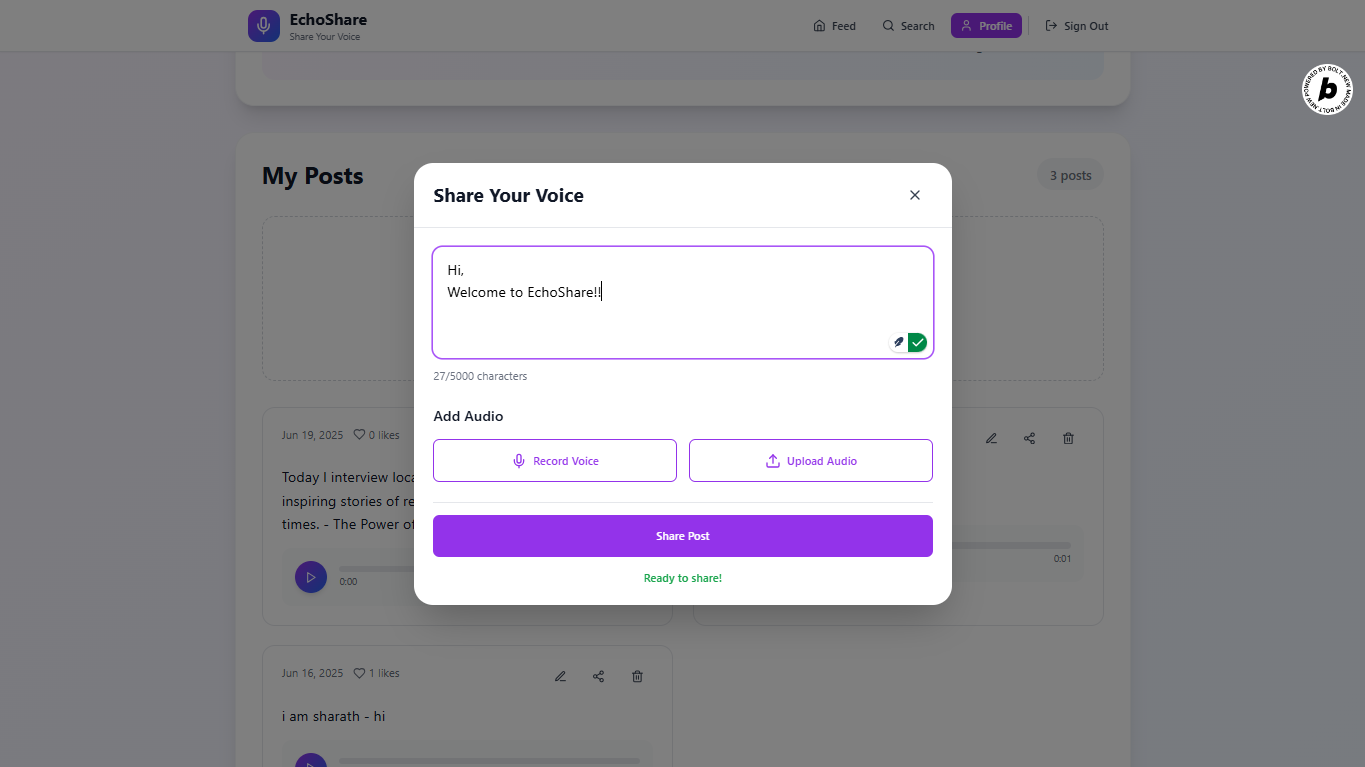Choose Upload Audio option
This screenshot has height=767, width=1365.
pos(811,461)
